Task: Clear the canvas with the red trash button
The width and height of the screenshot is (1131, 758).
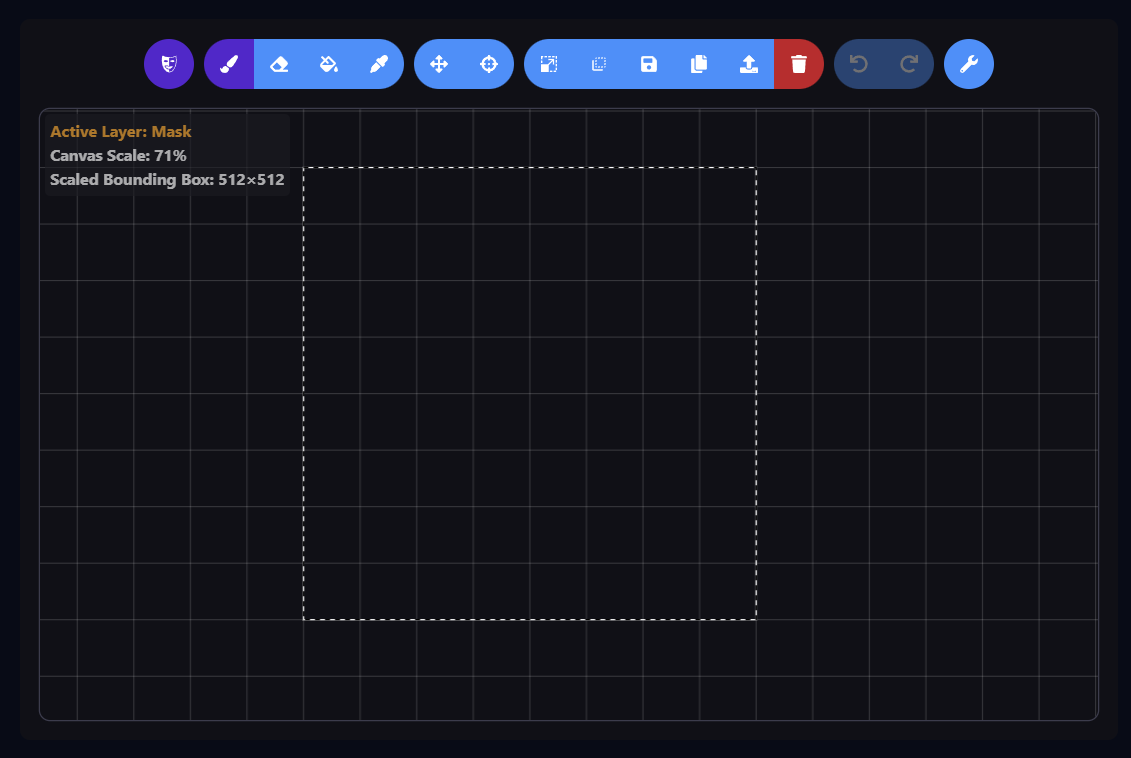Action: pyautogui.click(x=799, y=64)
